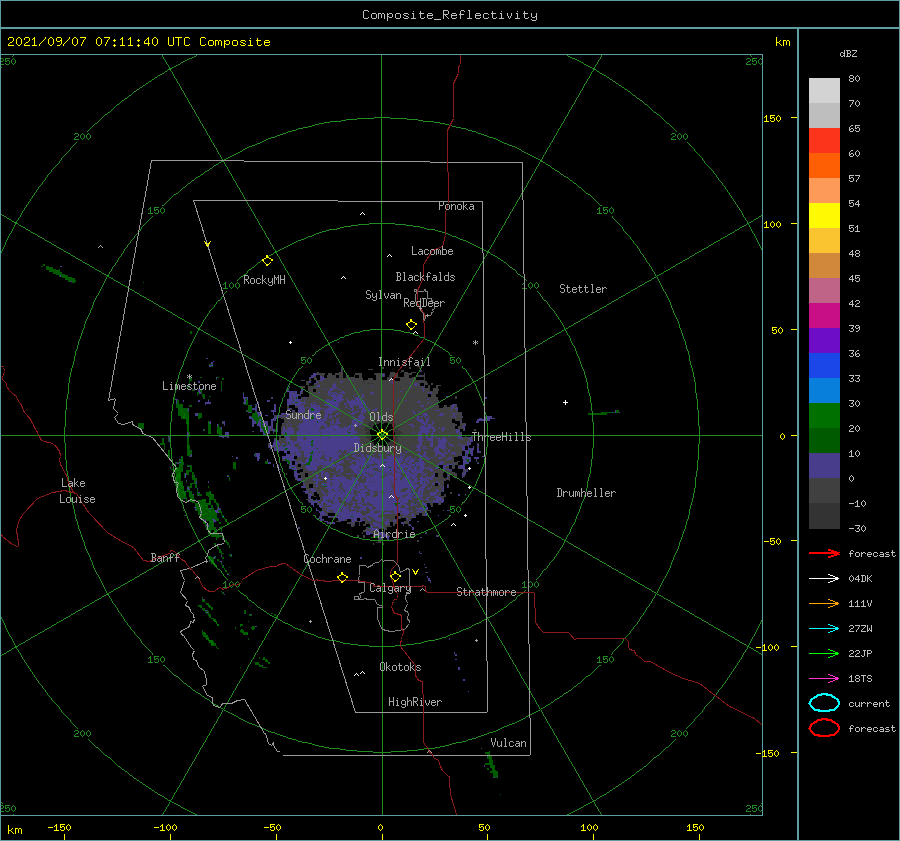Click the 150 tick on right axis

click(771, 118)
